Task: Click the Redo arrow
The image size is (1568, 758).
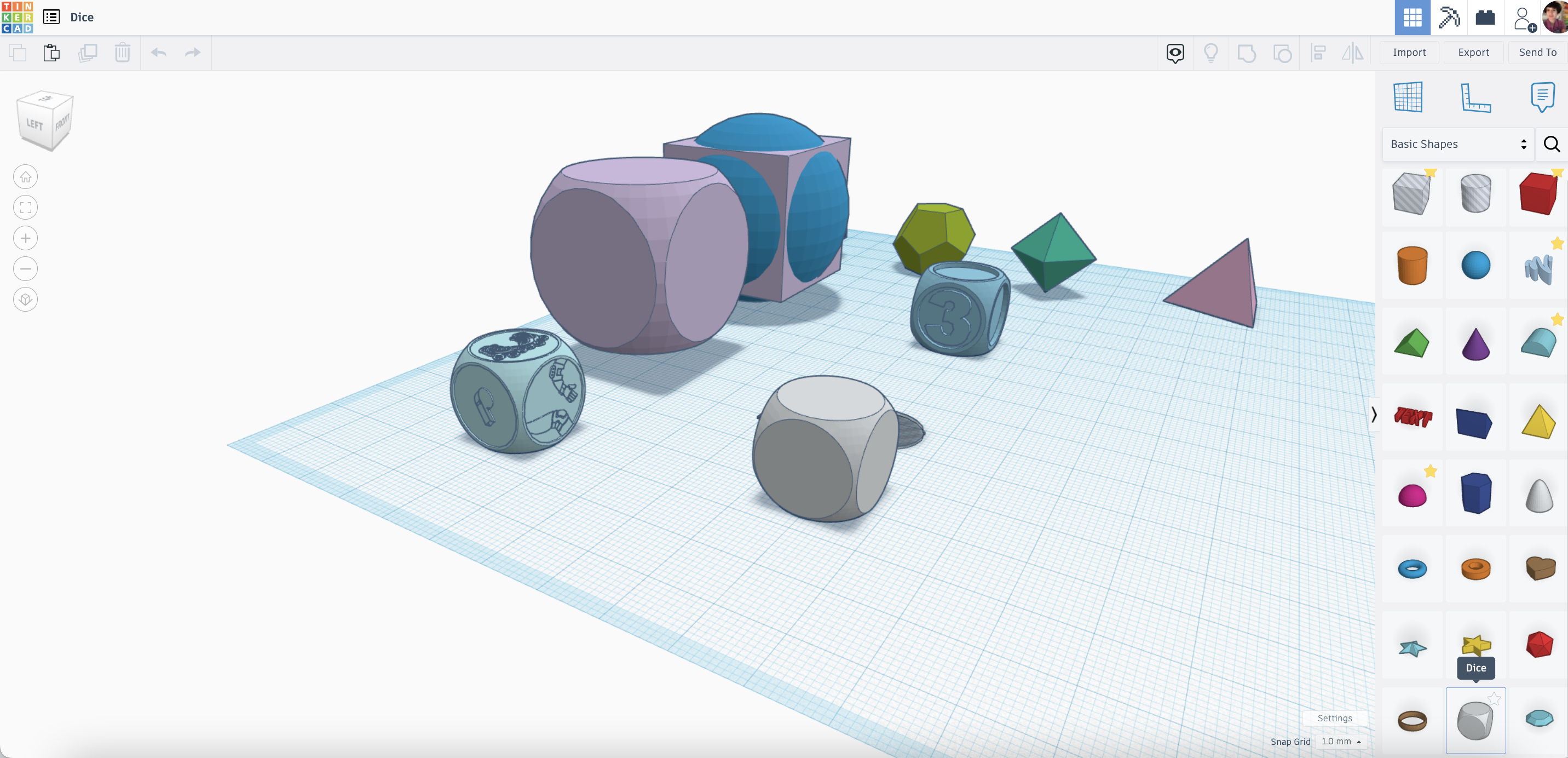Action: click(192, 53)
